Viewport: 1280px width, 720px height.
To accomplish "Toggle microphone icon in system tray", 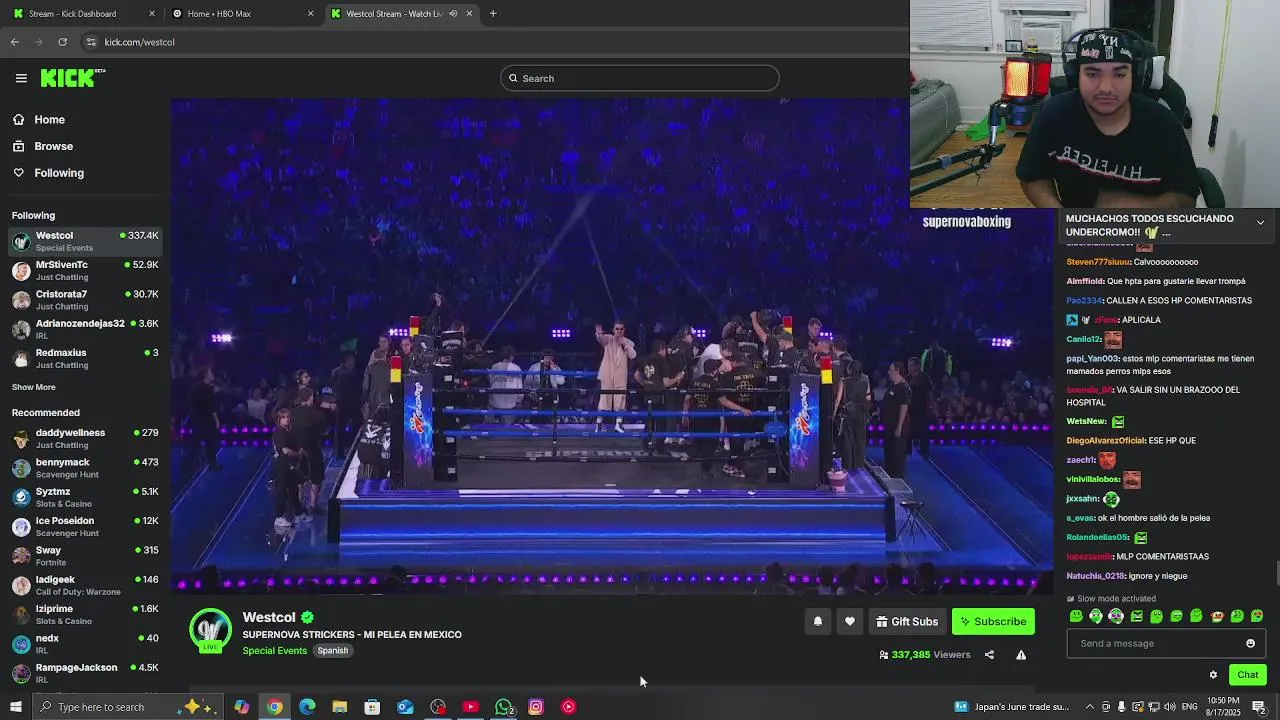I will click(x=1122, y=707).
